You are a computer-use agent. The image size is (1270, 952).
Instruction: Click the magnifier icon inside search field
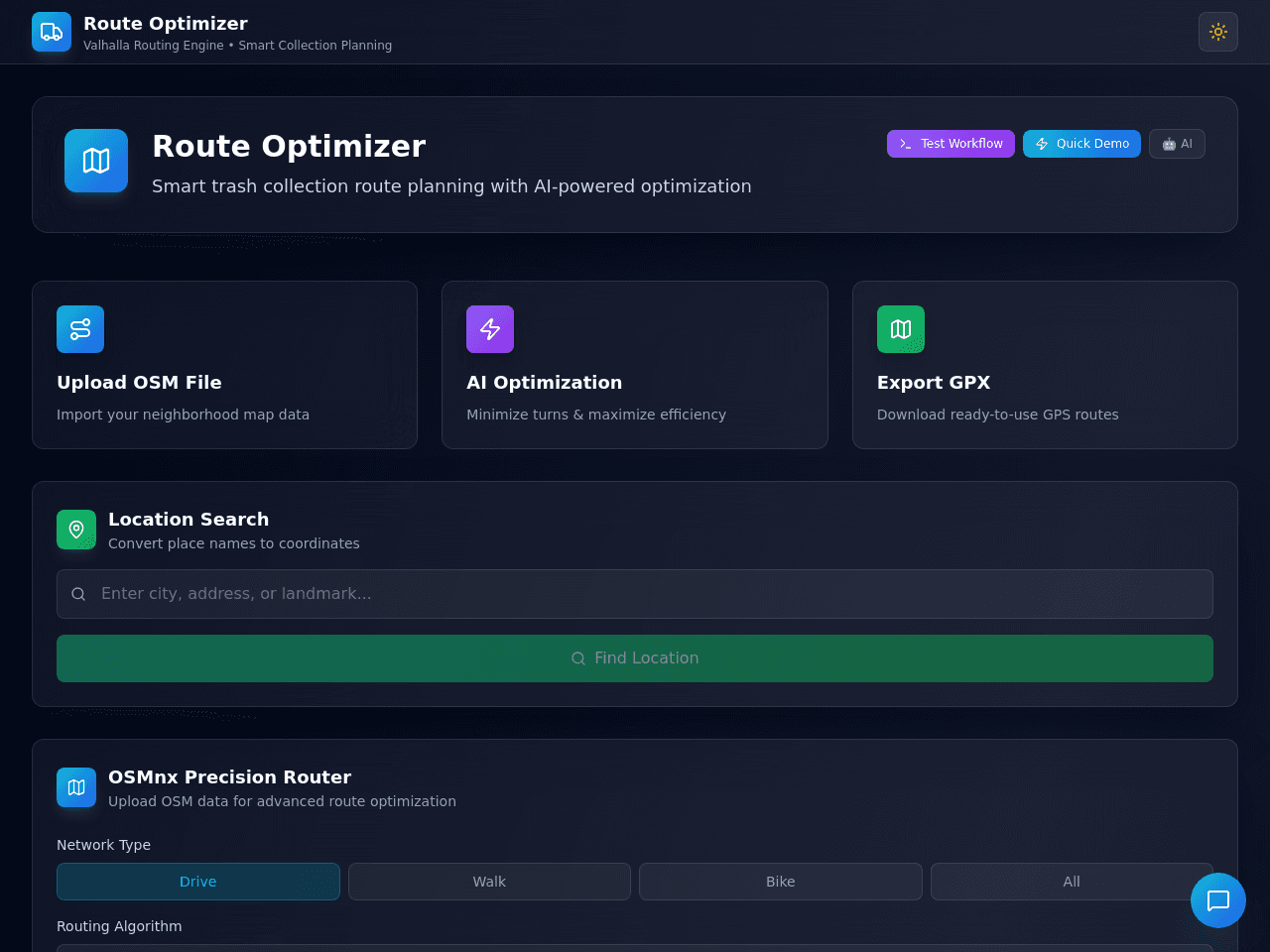pyautogui.click(x=78, y=594)
